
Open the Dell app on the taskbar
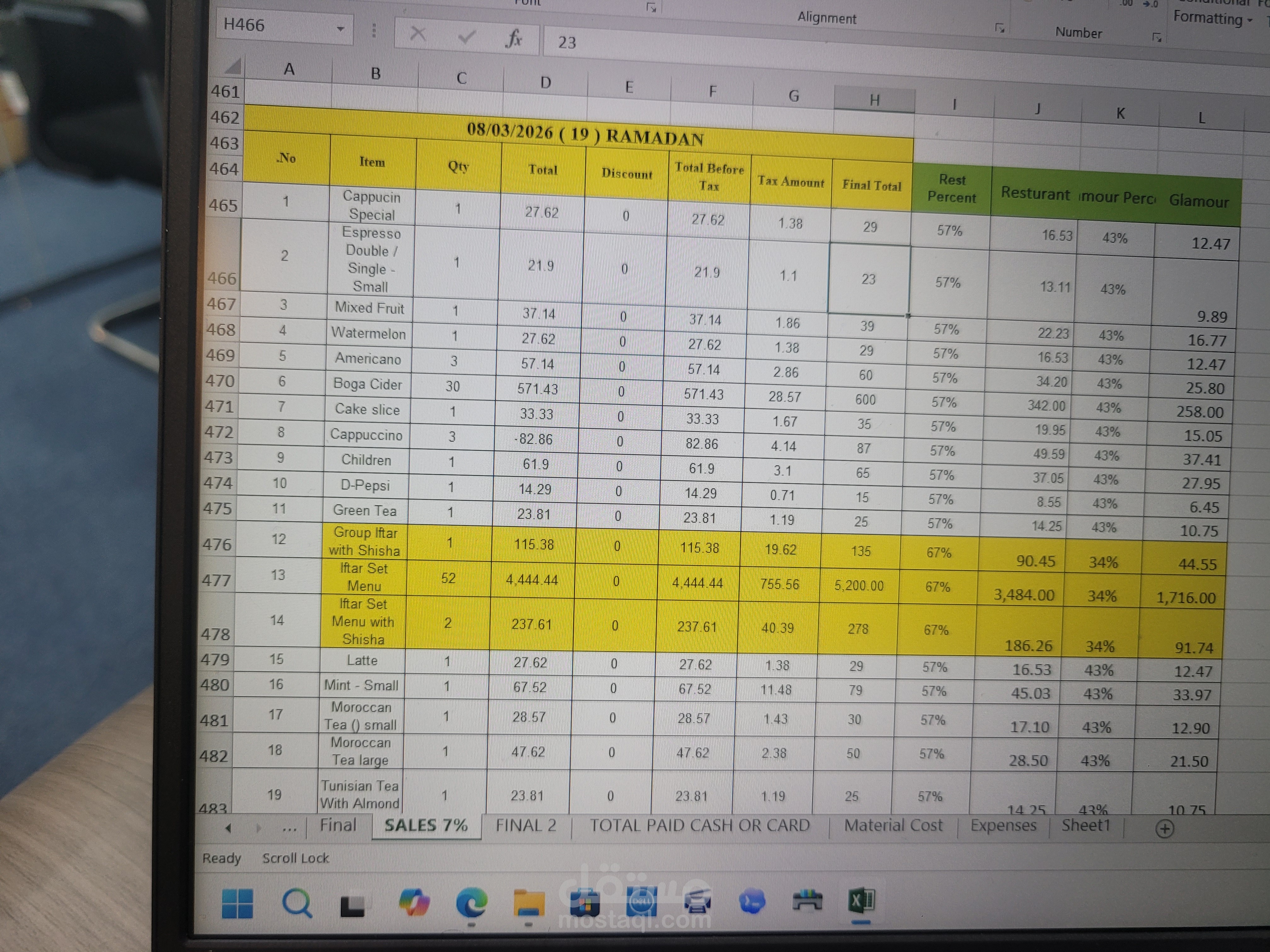641,902
